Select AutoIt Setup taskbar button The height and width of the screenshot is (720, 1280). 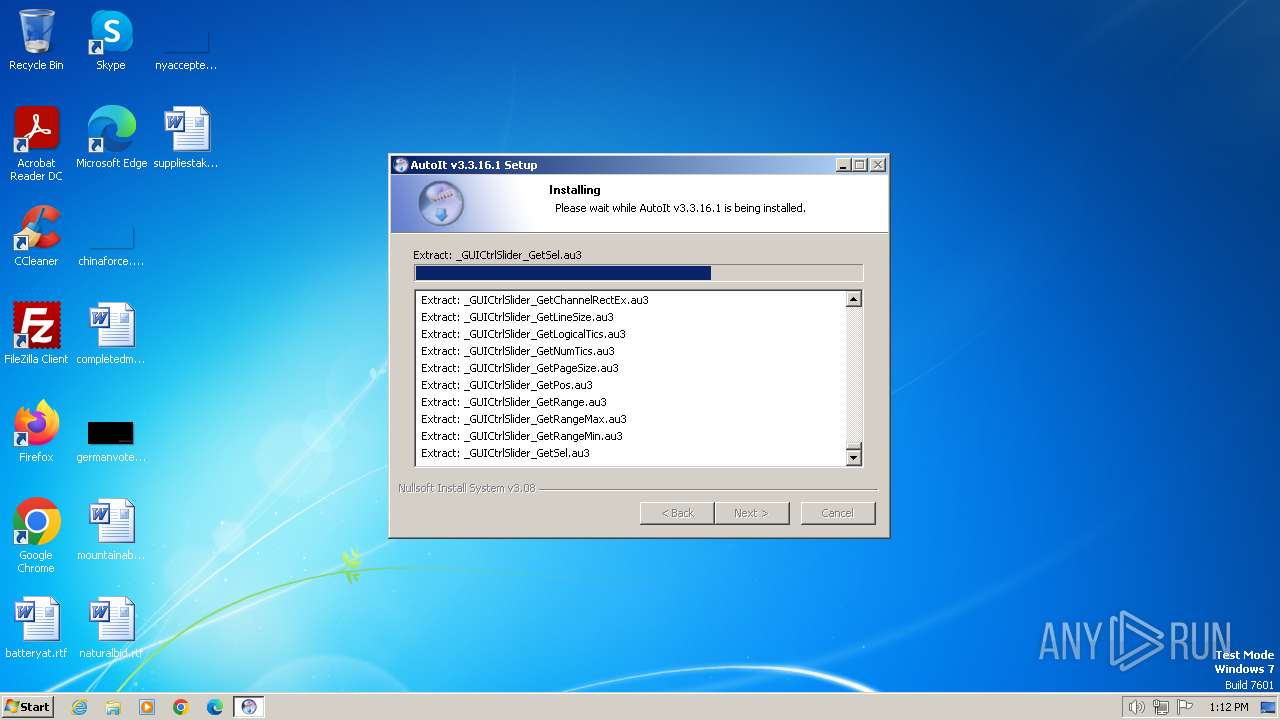coord(249,707)
